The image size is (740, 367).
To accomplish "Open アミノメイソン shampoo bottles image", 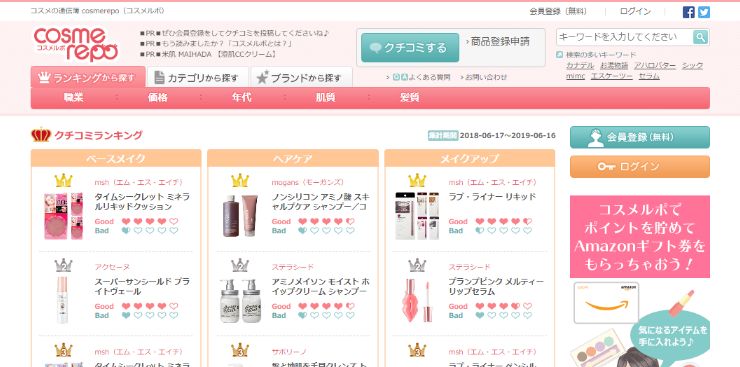I will click(240, 300).
